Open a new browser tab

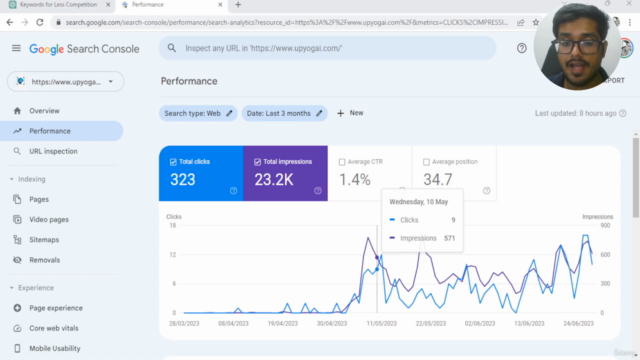[x=238, y=5]
